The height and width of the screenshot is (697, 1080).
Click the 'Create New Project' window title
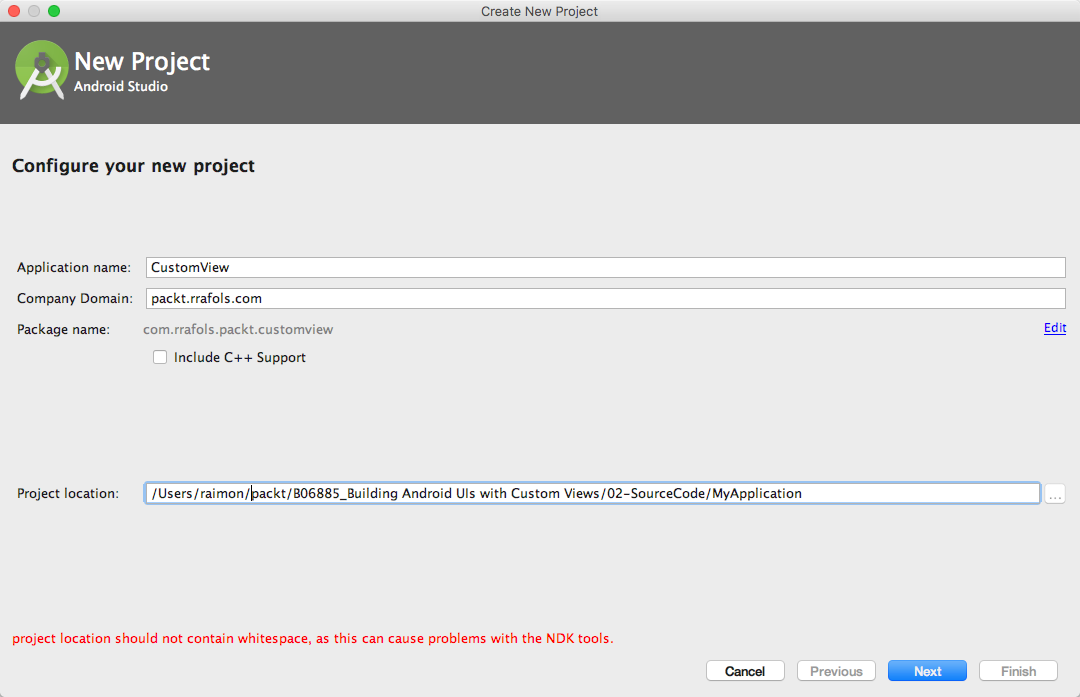tap(539, 11)
